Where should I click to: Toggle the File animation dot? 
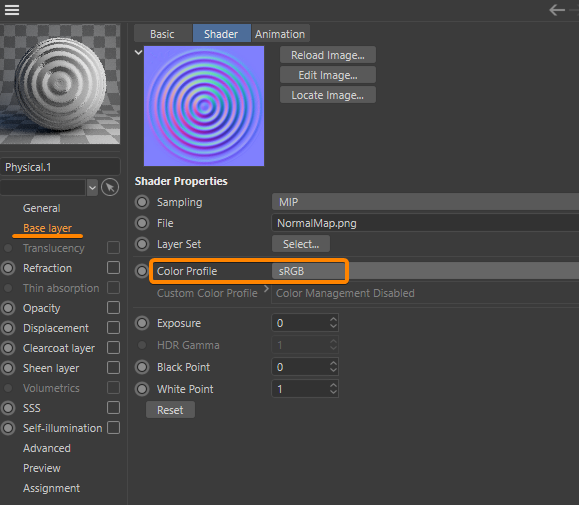pyautogui.click(x=142, y=223)
